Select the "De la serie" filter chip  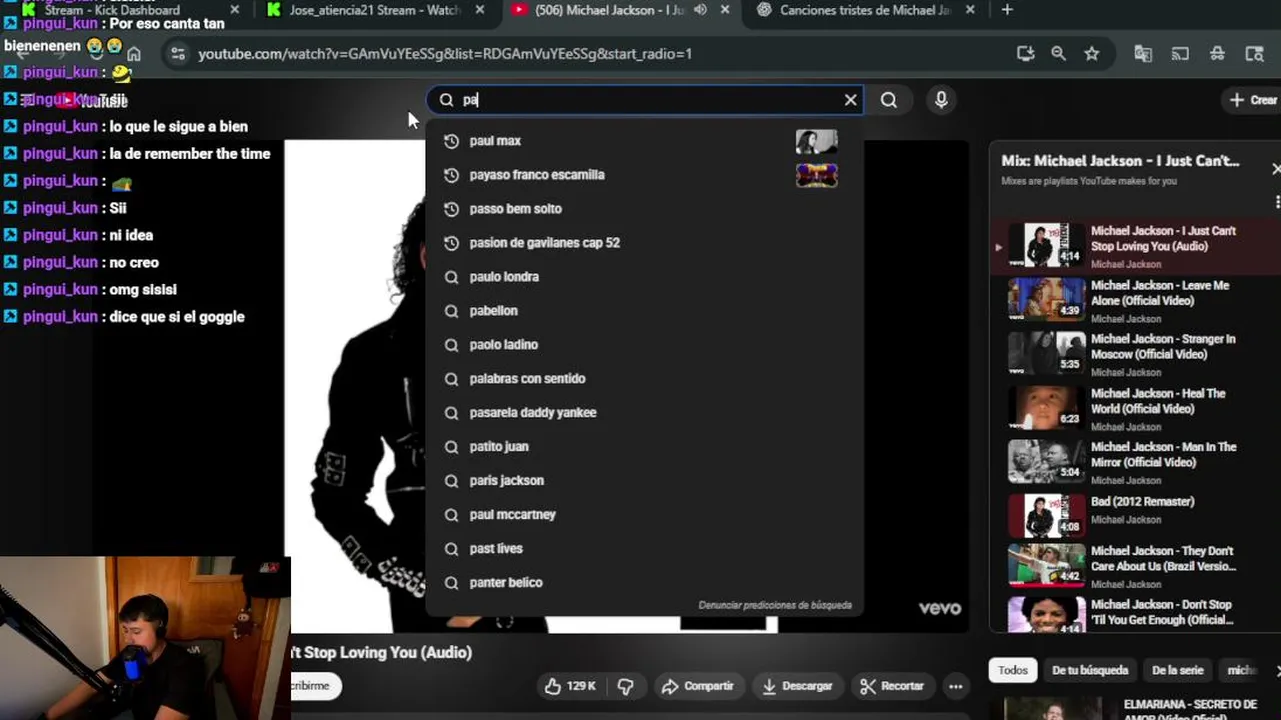click(1178, 671)
